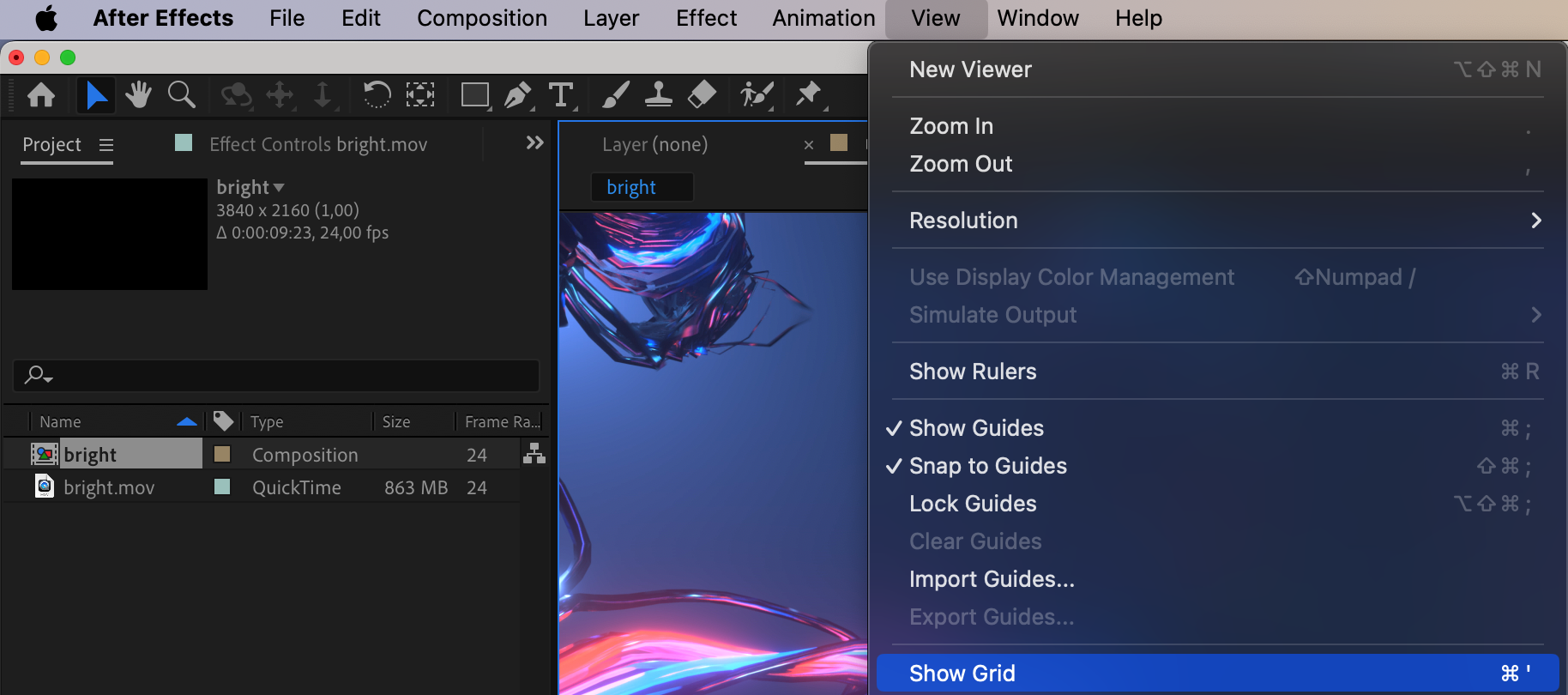
Task: Select the Pen tool
Action: click(x=518, y=94)
